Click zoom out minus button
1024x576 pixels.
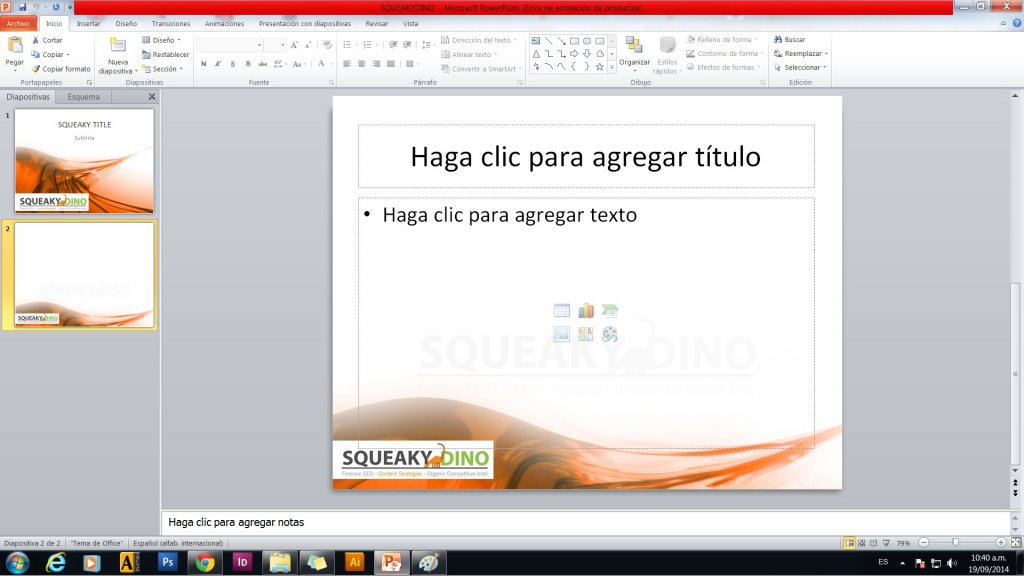923,542
